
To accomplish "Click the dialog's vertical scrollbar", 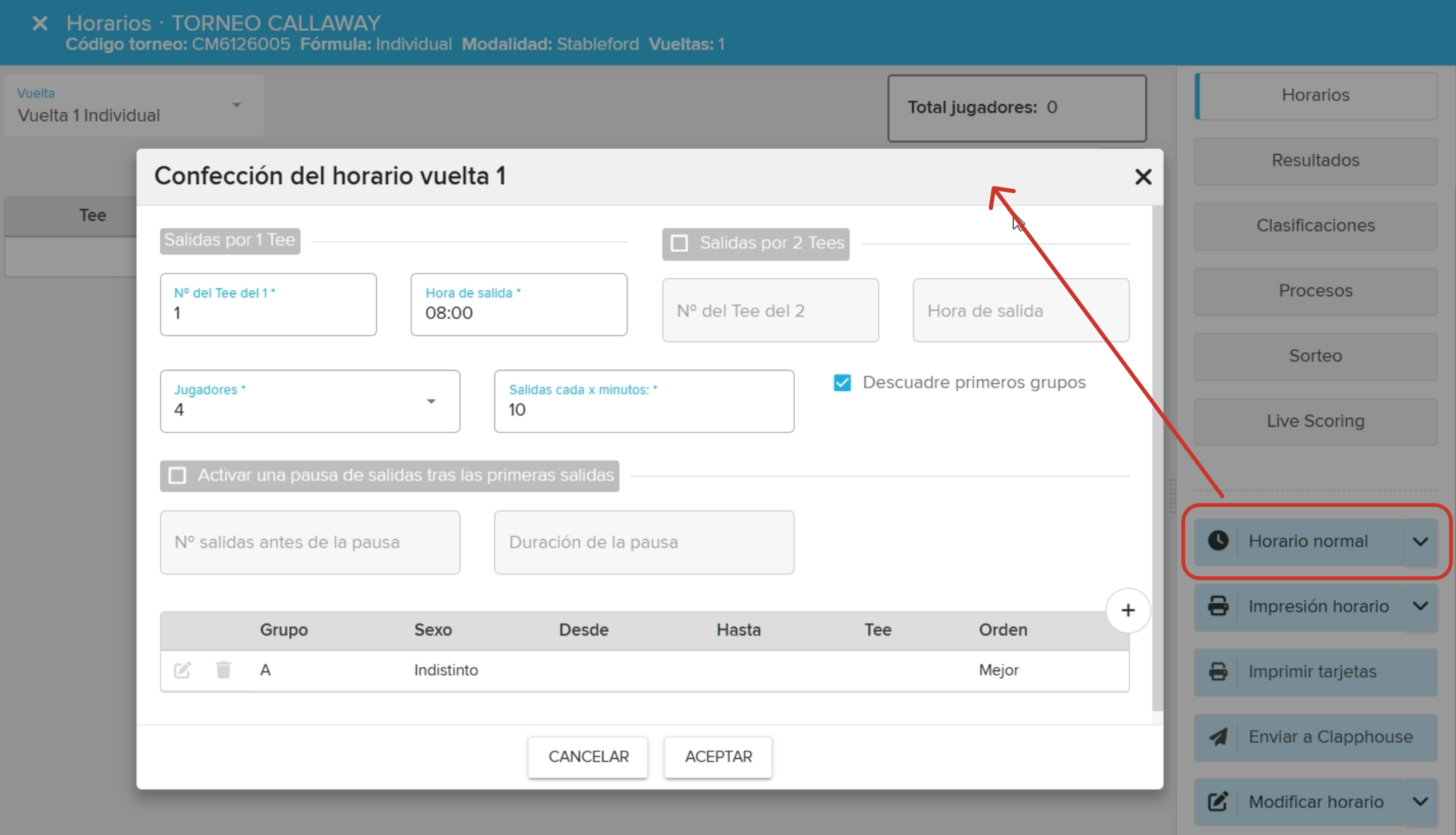I will 1157,458.
